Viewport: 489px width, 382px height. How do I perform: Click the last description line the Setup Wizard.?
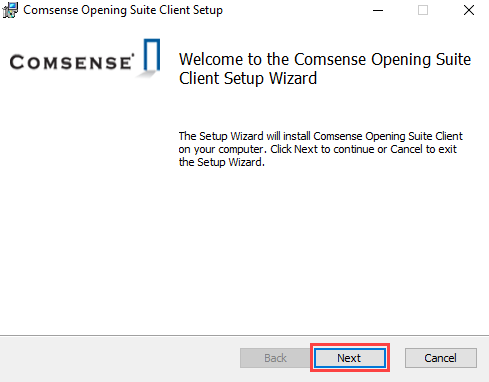(x=221, y=162)
